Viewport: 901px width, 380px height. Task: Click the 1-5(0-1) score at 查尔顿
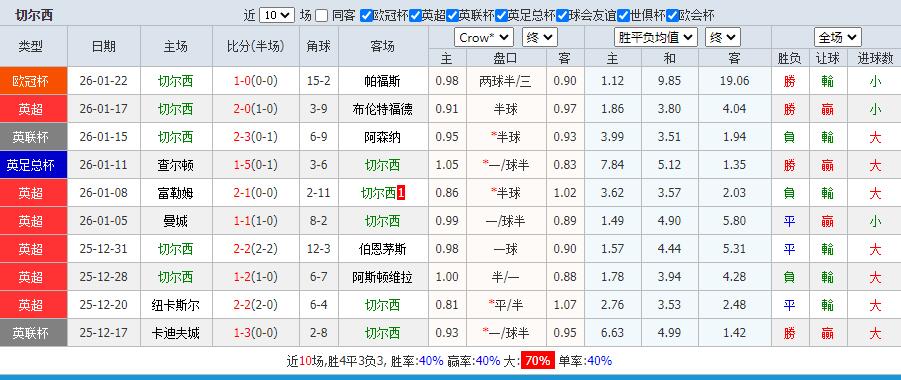(x=256, y=166)
